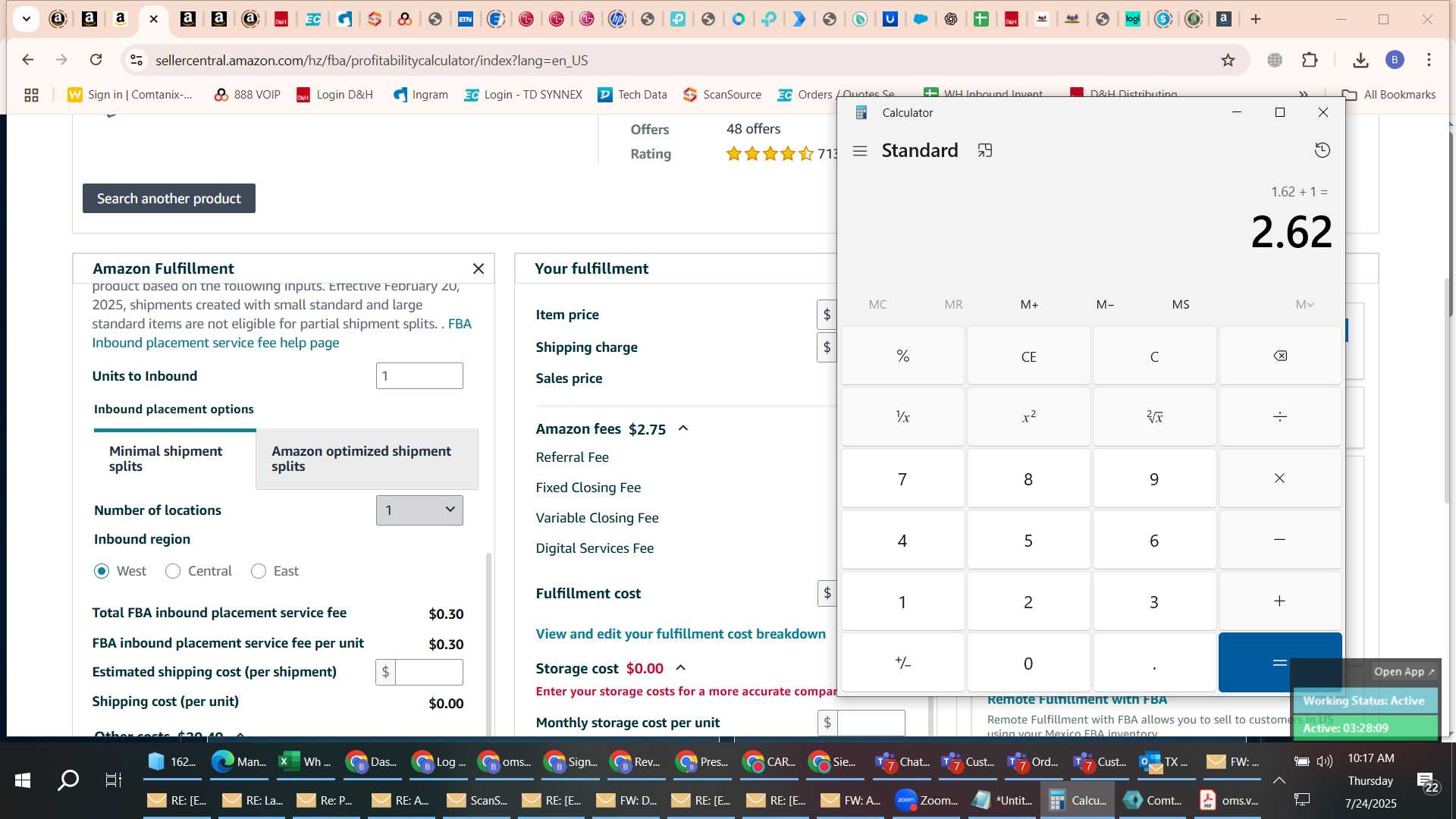Click the Calculator square root key

tap(1154, 417)
